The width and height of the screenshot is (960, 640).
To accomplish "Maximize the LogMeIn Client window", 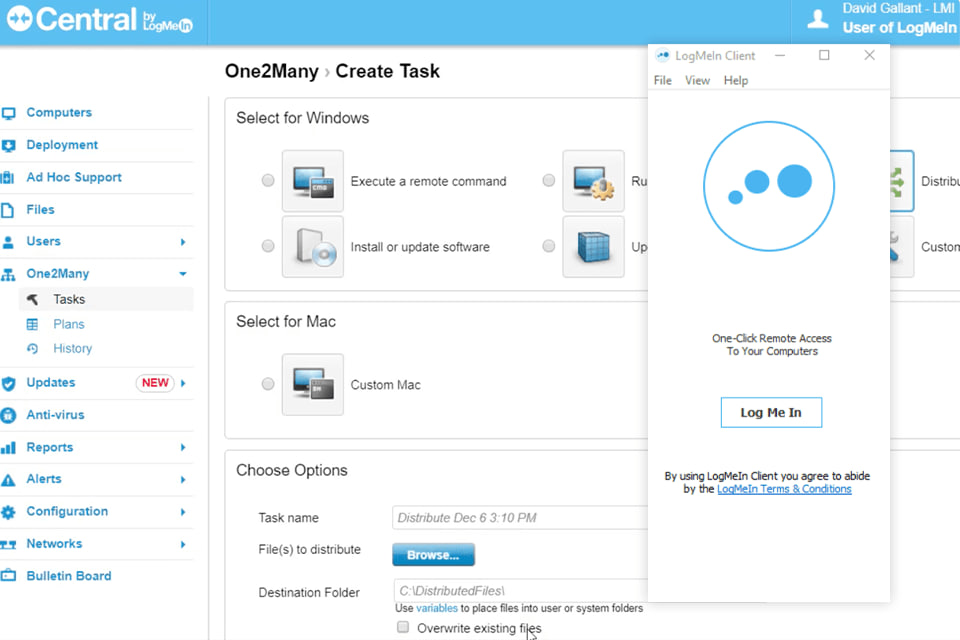I will click(x=824, y=55).
